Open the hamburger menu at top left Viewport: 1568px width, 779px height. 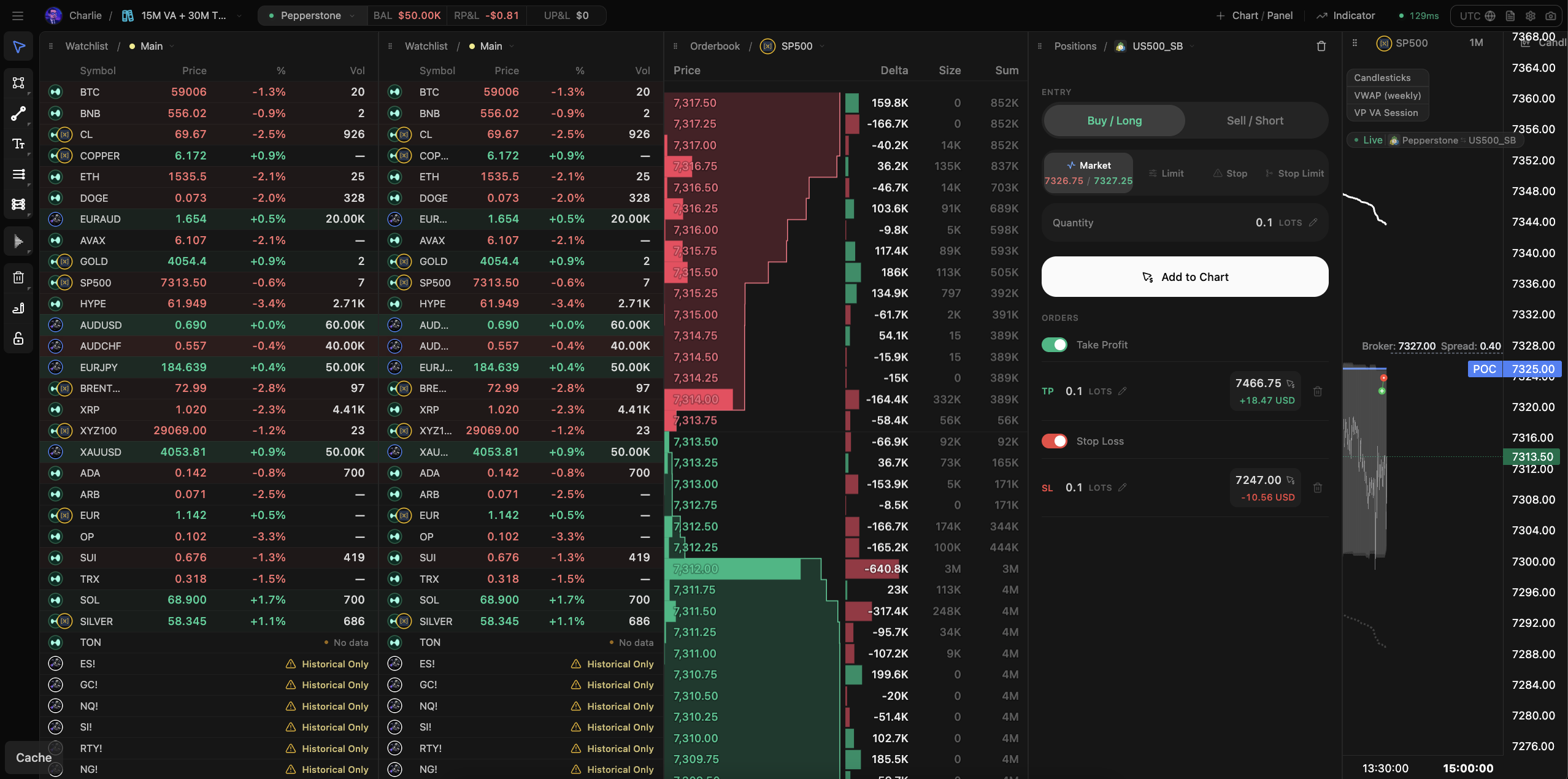click(x=18, y=16)
